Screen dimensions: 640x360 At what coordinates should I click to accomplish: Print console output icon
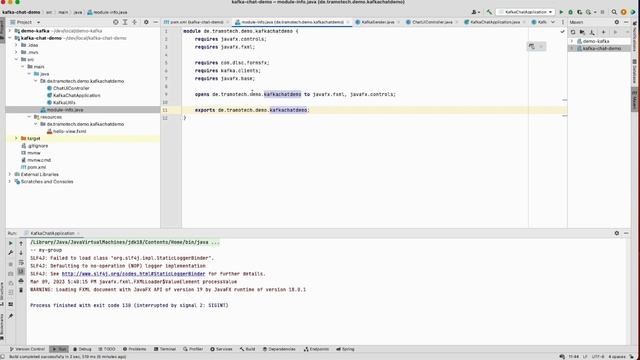point(21,281)
